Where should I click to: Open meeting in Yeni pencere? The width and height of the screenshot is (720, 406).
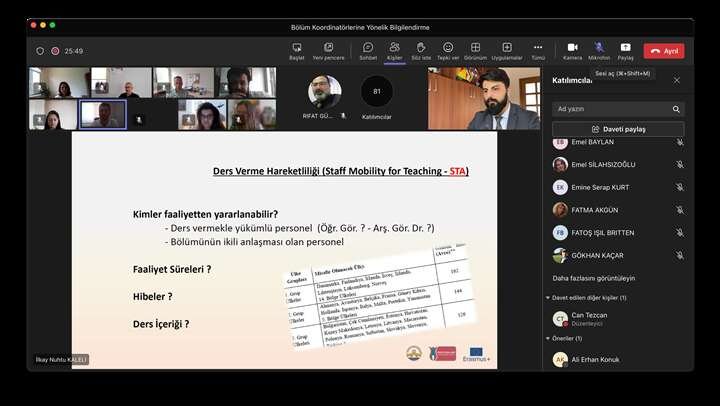[x=328, y=50]
